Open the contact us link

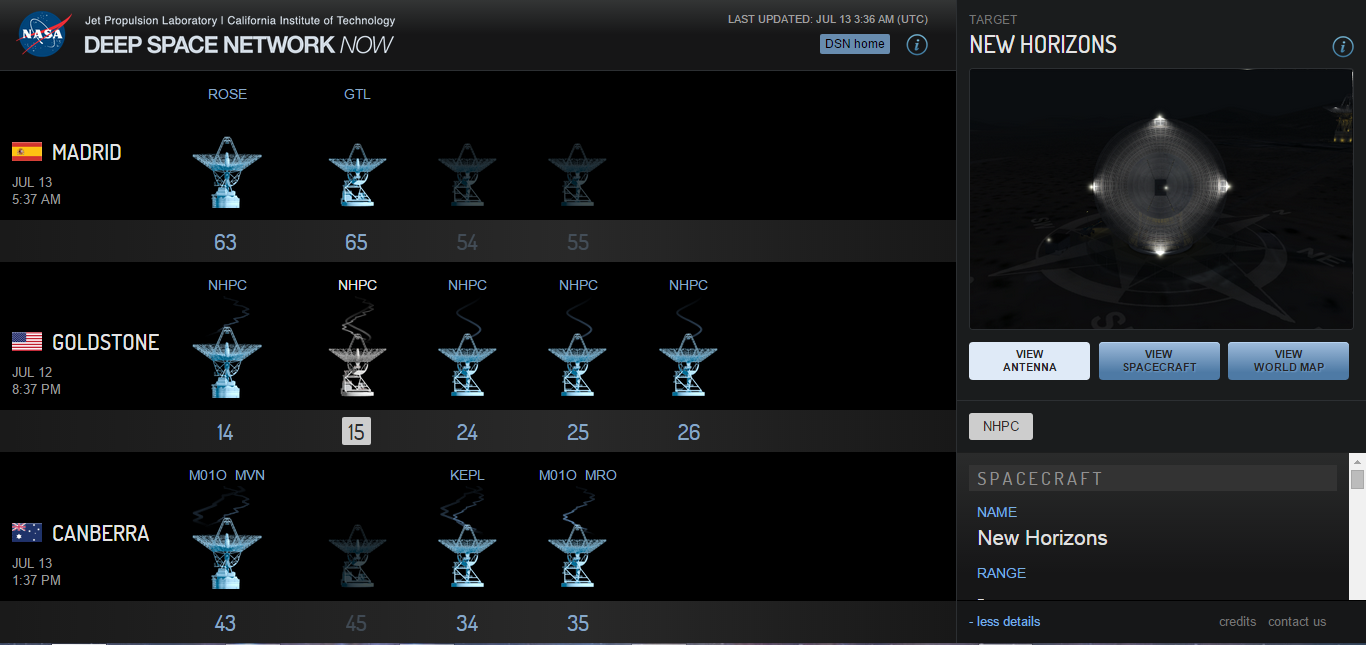tap(1297, 622)
